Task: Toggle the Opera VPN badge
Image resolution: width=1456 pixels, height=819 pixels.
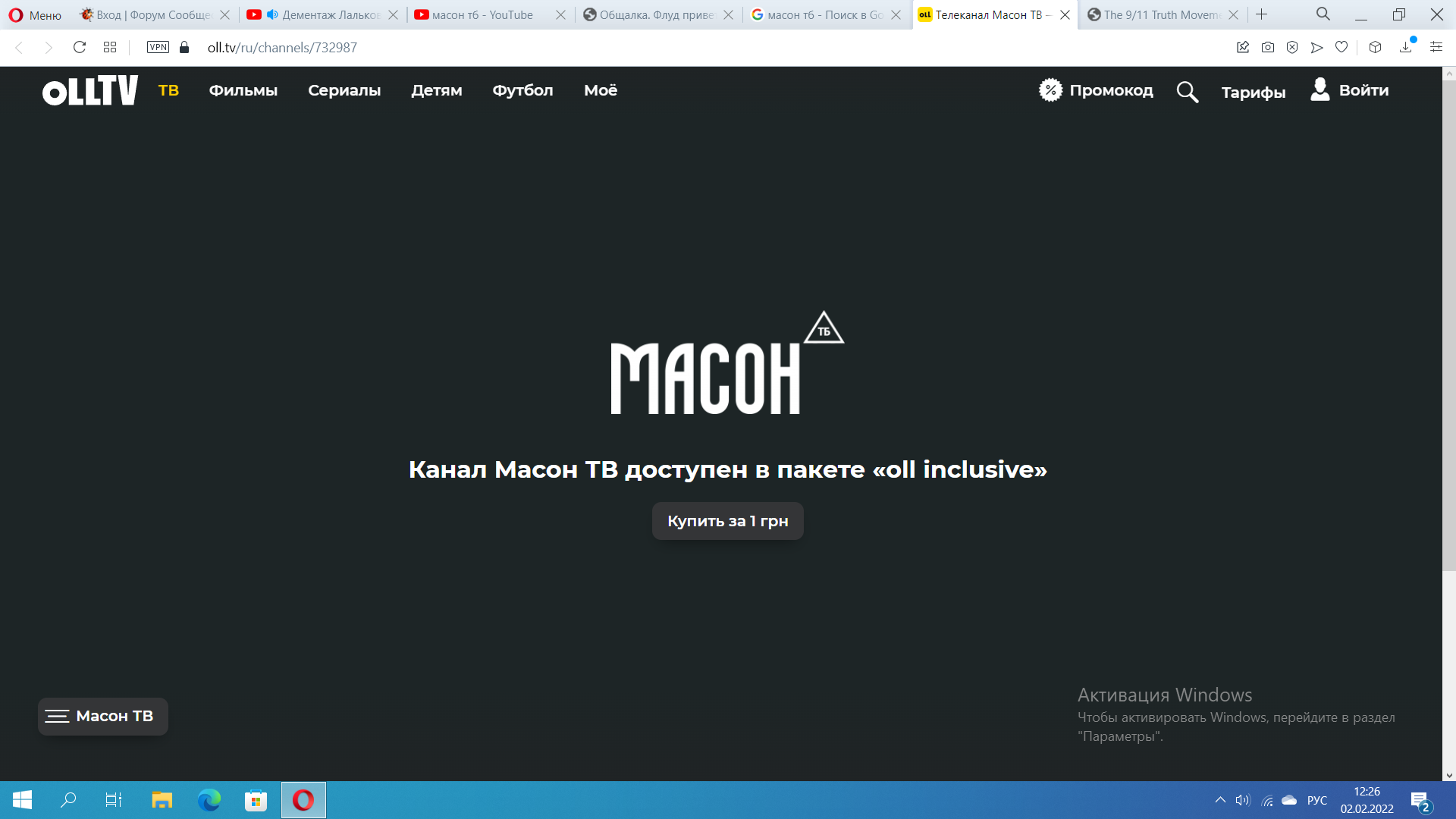Action: 158,48
